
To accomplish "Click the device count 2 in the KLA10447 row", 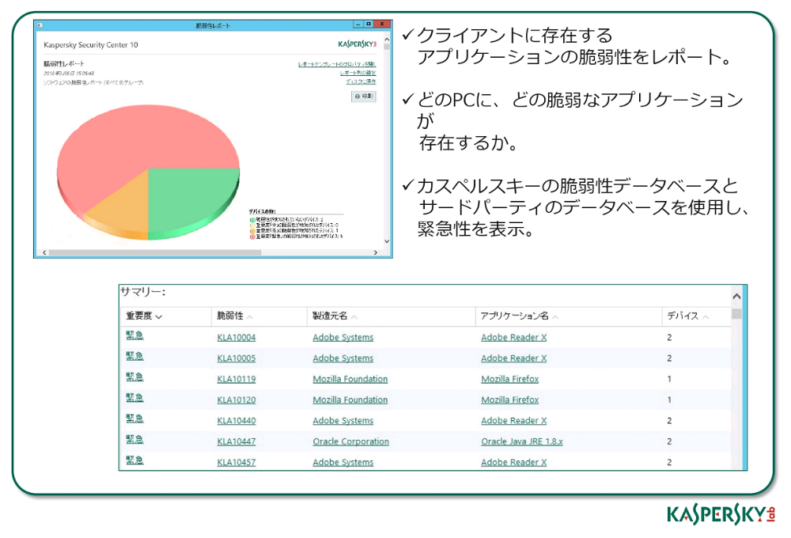I will pyautogui.click(x=669, y=441).
